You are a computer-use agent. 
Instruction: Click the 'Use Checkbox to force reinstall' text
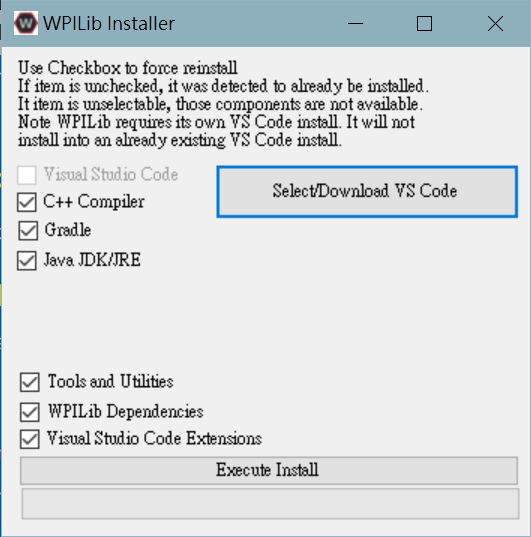[x=127, y=68]
